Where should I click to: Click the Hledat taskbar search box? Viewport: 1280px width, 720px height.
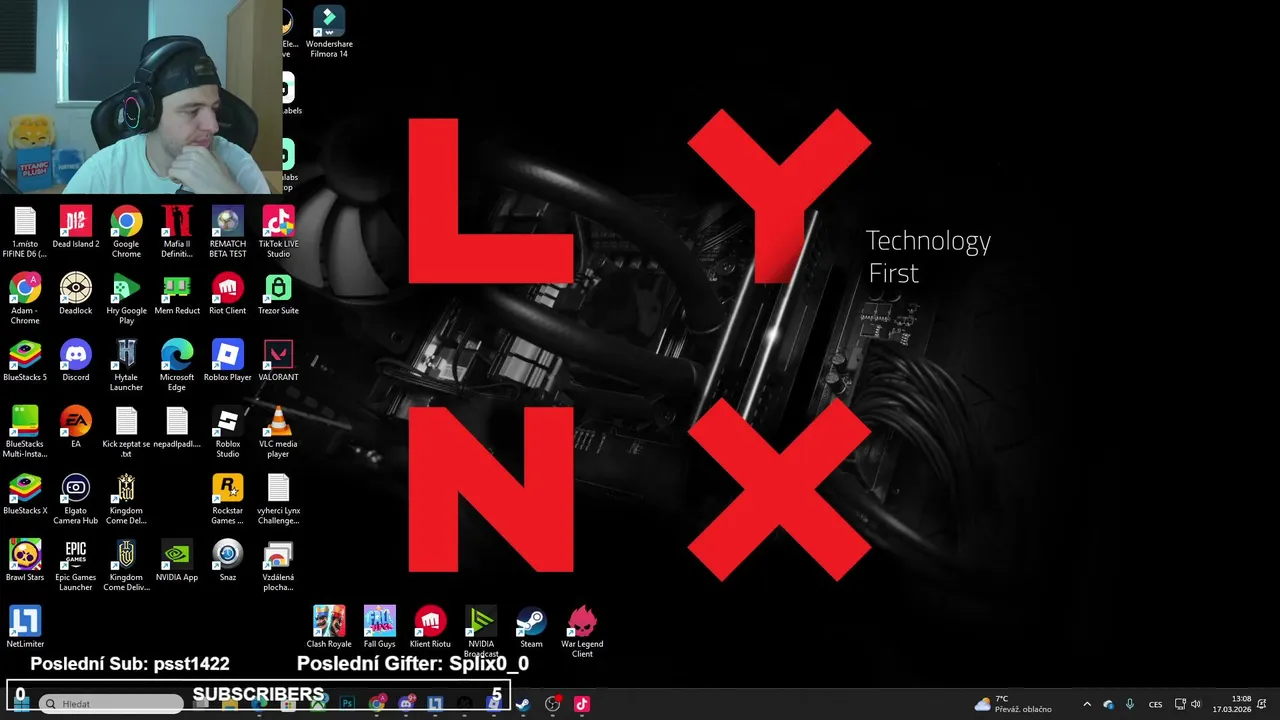pos(113,704)
